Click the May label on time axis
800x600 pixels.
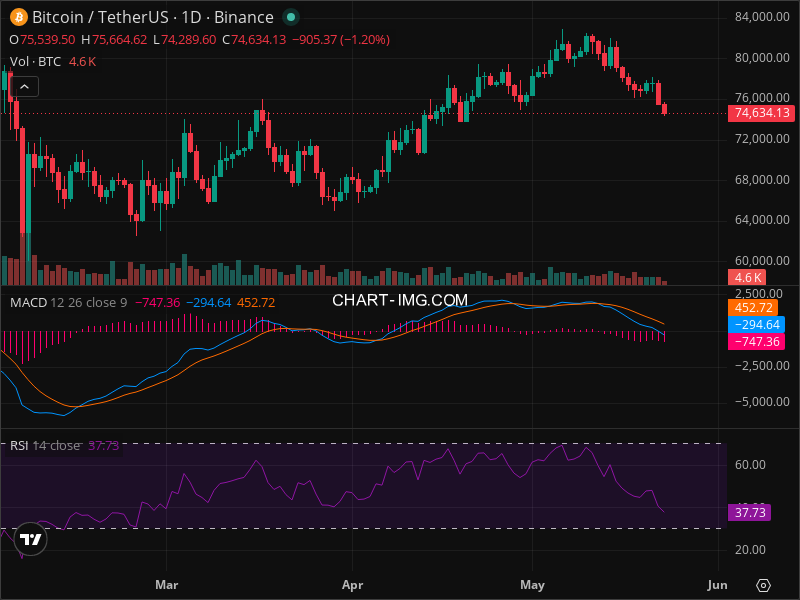532,585
